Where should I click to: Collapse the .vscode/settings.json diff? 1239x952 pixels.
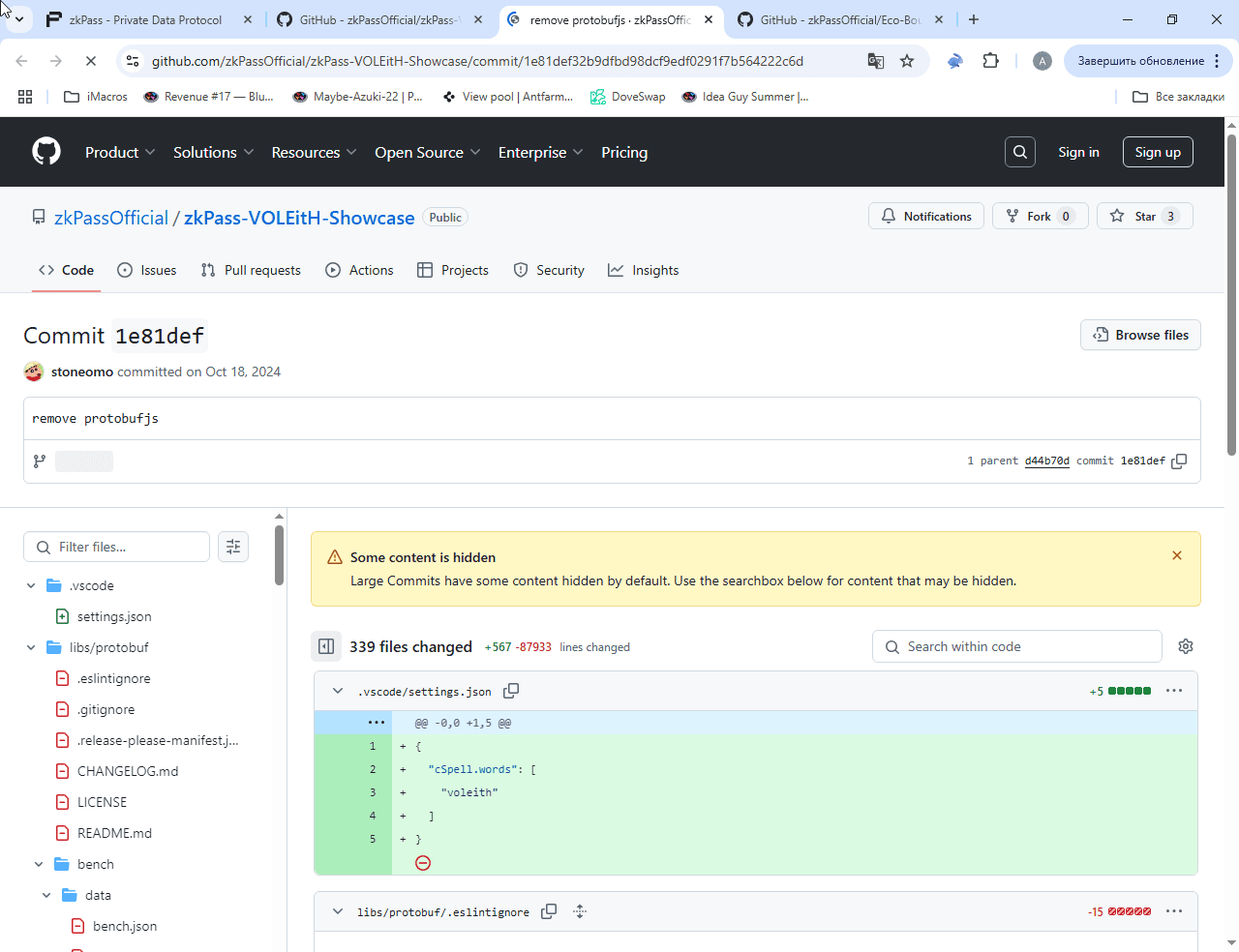click(338, 691)
